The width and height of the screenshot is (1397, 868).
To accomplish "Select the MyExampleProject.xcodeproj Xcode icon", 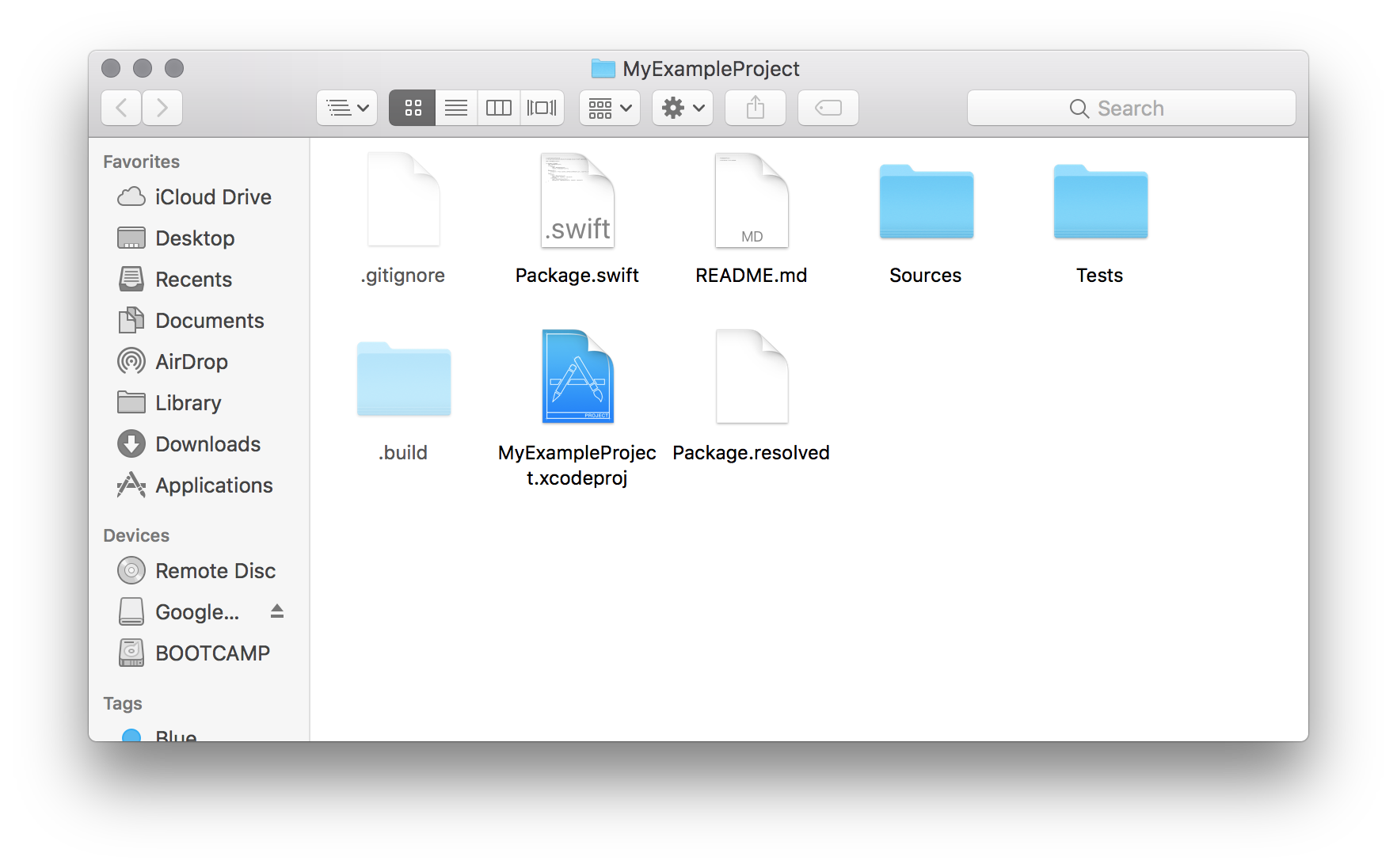I will point(577,376).
